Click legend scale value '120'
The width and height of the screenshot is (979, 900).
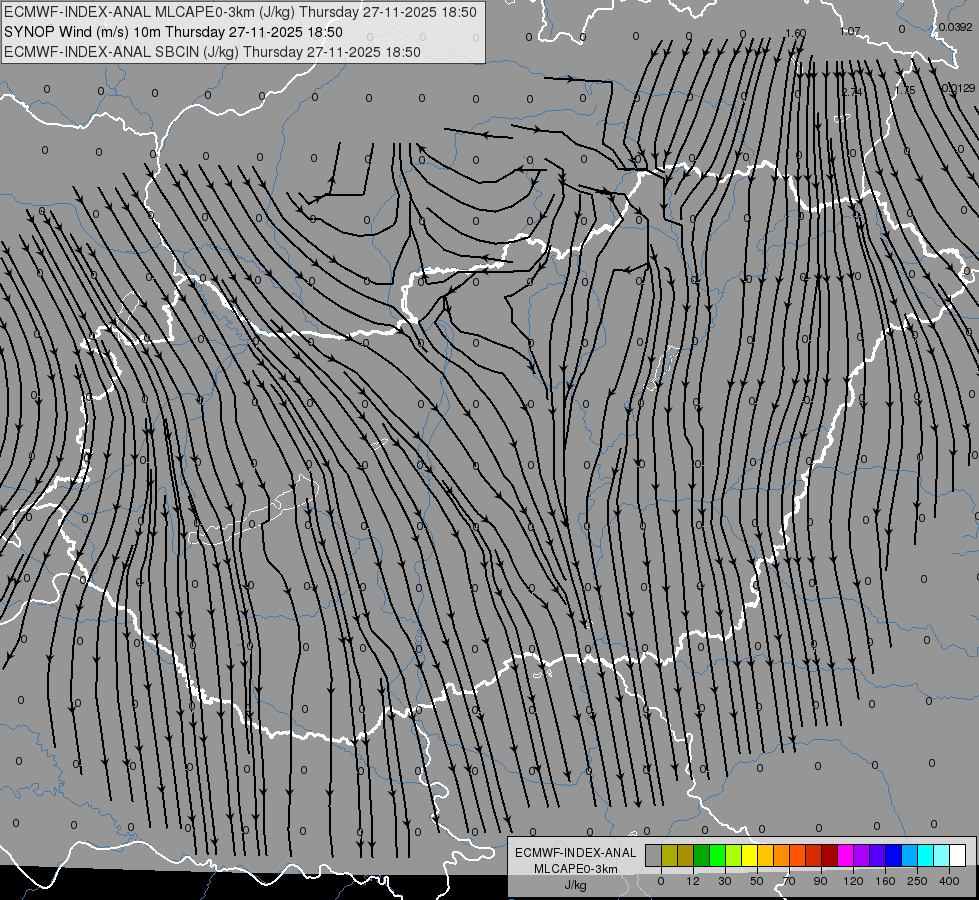point(854,881)
